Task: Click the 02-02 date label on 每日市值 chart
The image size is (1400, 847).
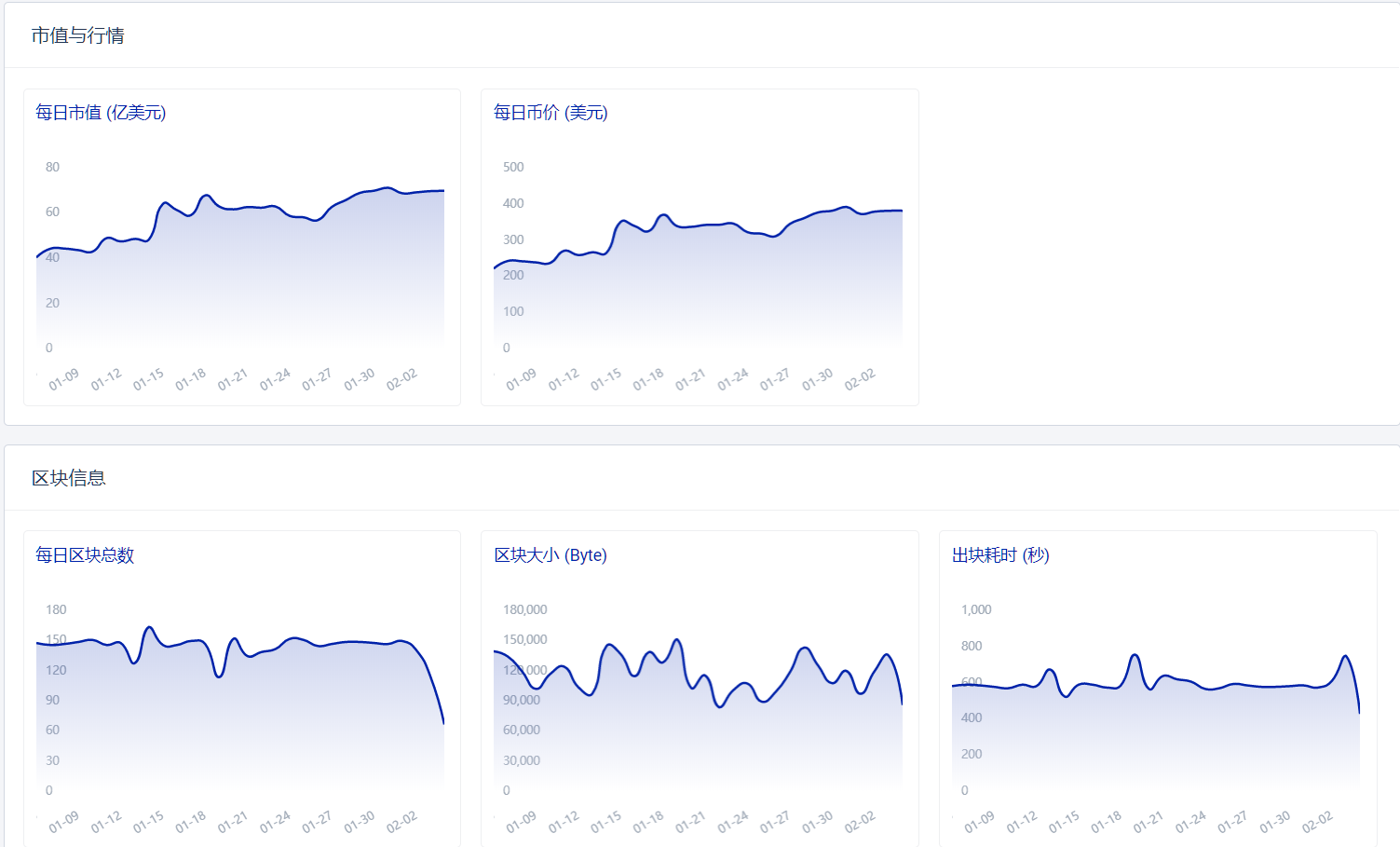Action: tap(401, 380)
